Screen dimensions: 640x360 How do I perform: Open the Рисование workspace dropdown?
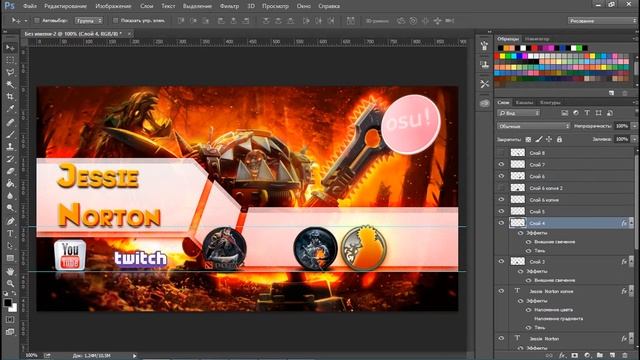(x=602, y=20)
